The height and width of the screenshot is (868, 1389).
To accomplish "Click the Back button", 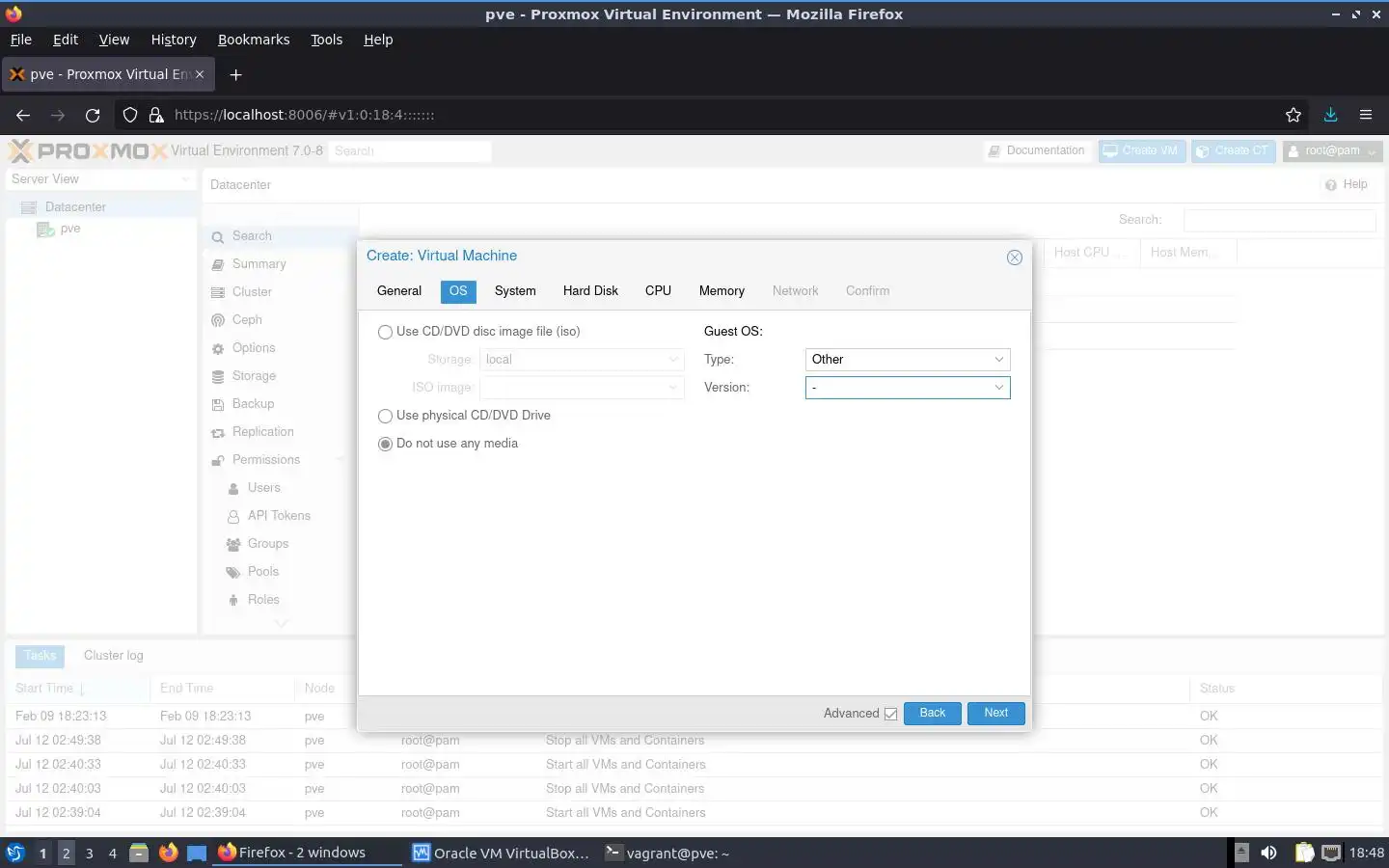I will point(932,714).
